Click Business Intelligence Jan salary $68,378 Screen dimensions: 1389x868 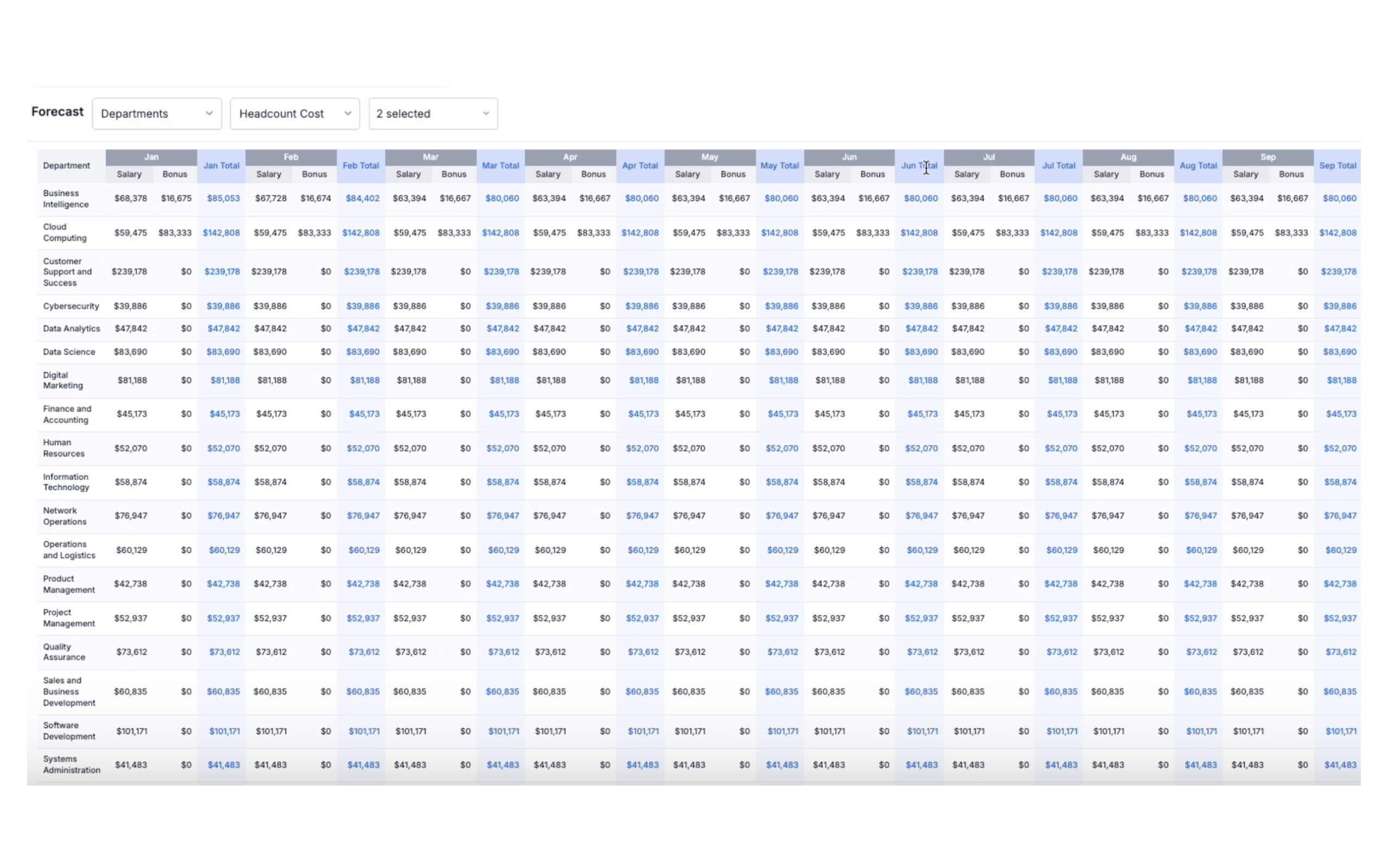coord(131,198)
